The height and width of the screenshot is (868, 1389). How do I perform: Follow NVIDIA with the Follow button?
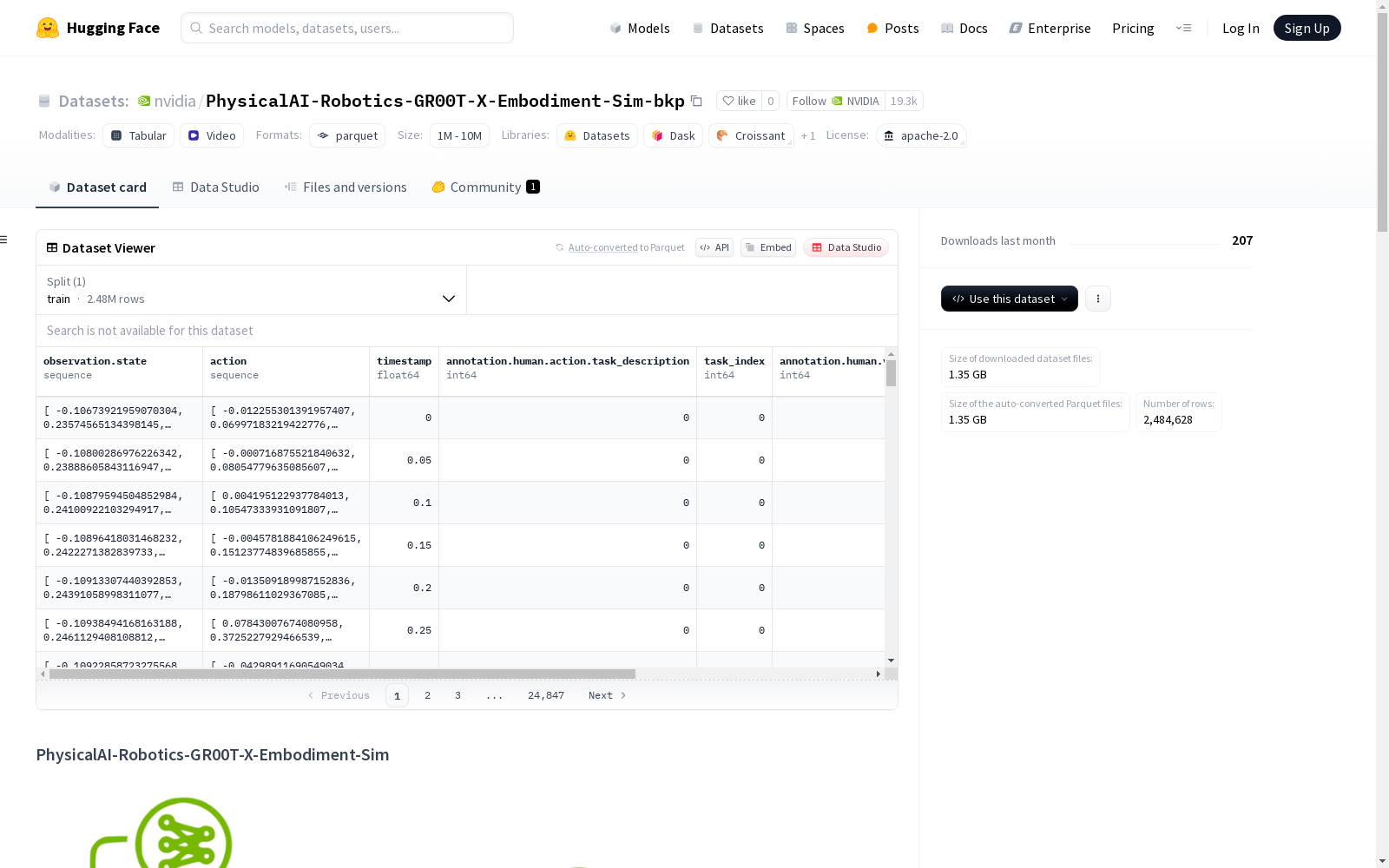pyautogui.click(x=835, y=101)
